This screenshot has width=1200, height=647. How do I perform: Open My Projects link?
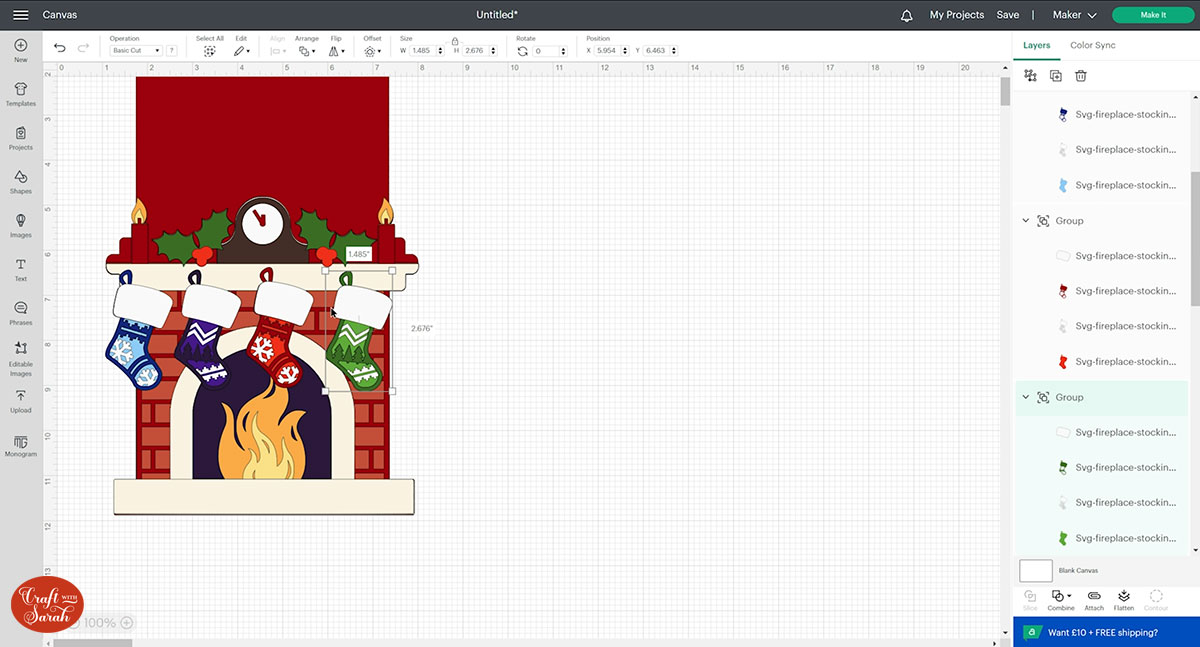point(956,15)
